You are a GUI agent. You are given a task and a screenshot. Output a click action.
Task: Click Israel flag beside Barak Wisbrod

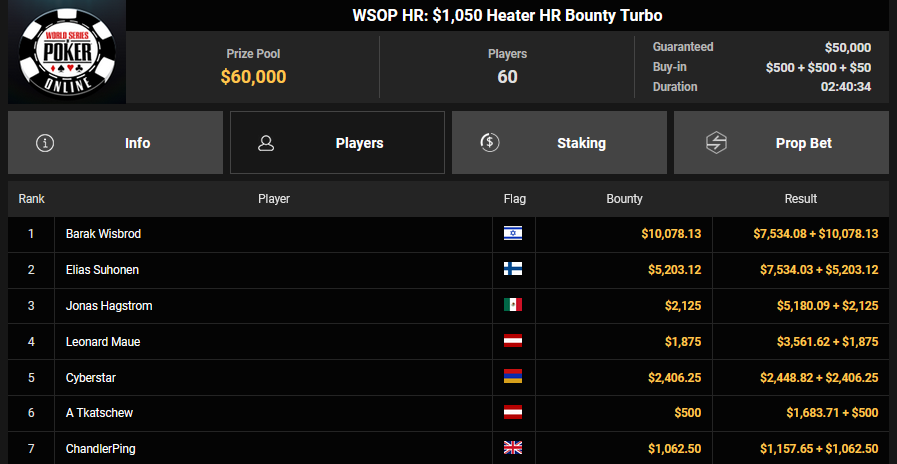point(513,234)
